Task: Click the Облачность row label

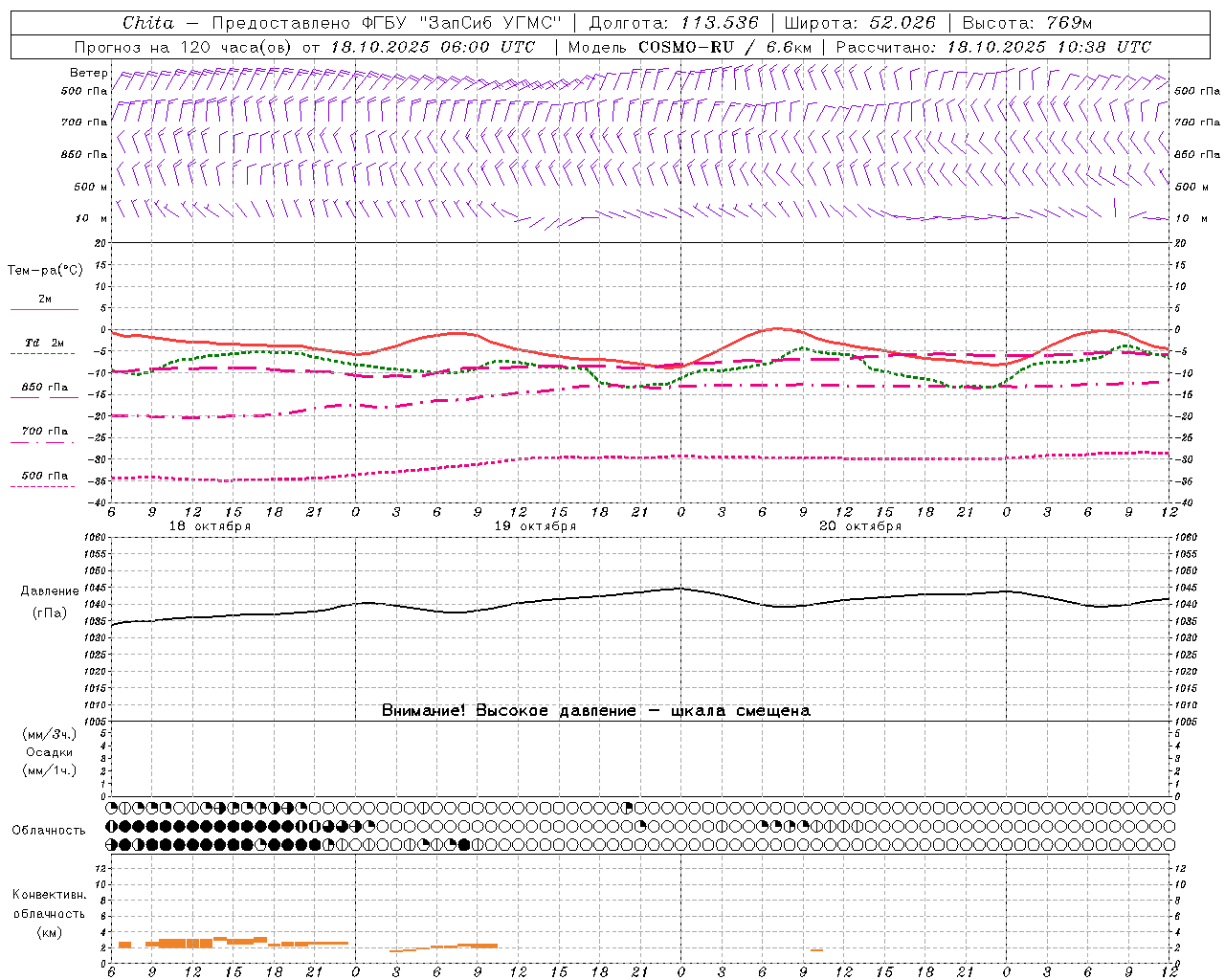Action: [x=49, y=830]
